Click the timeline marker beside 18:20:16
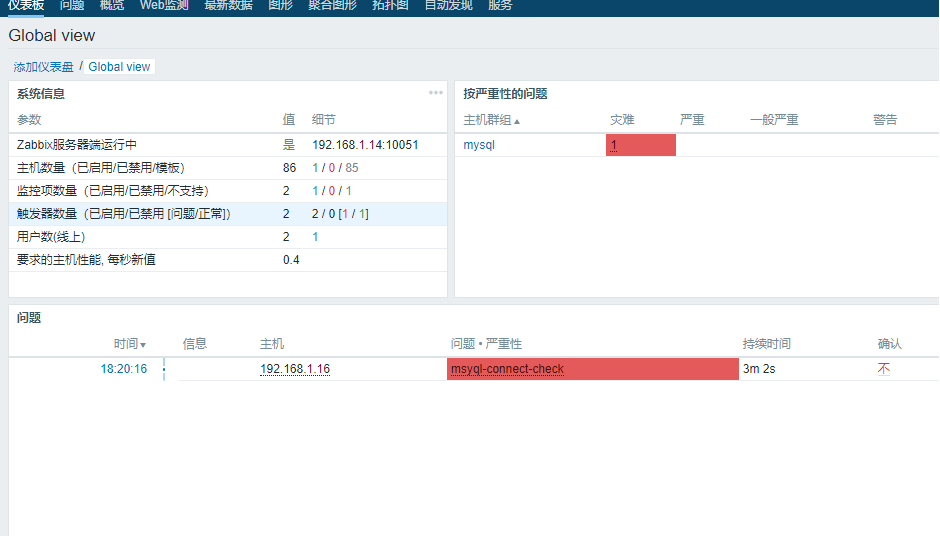940x536 pixels. pos(164,369)
